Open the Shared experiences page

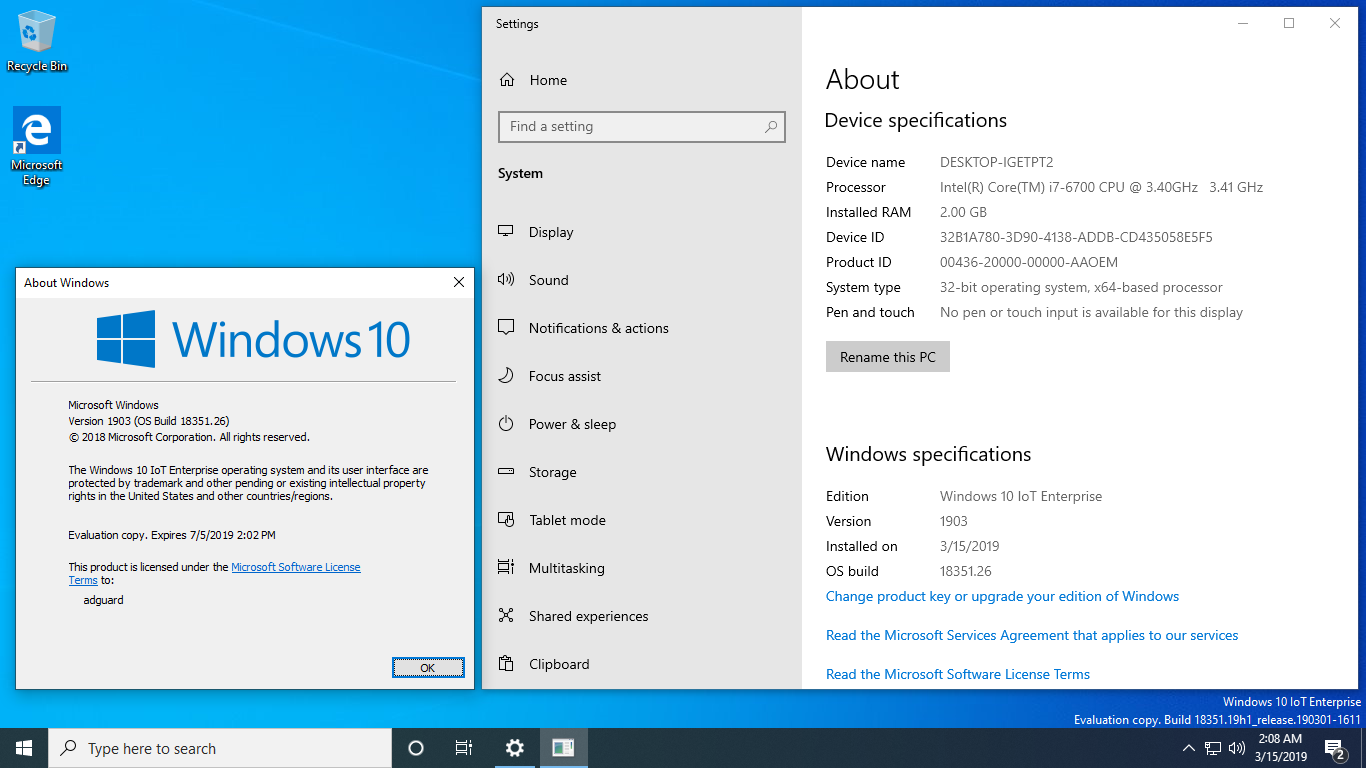pos(642,616)
